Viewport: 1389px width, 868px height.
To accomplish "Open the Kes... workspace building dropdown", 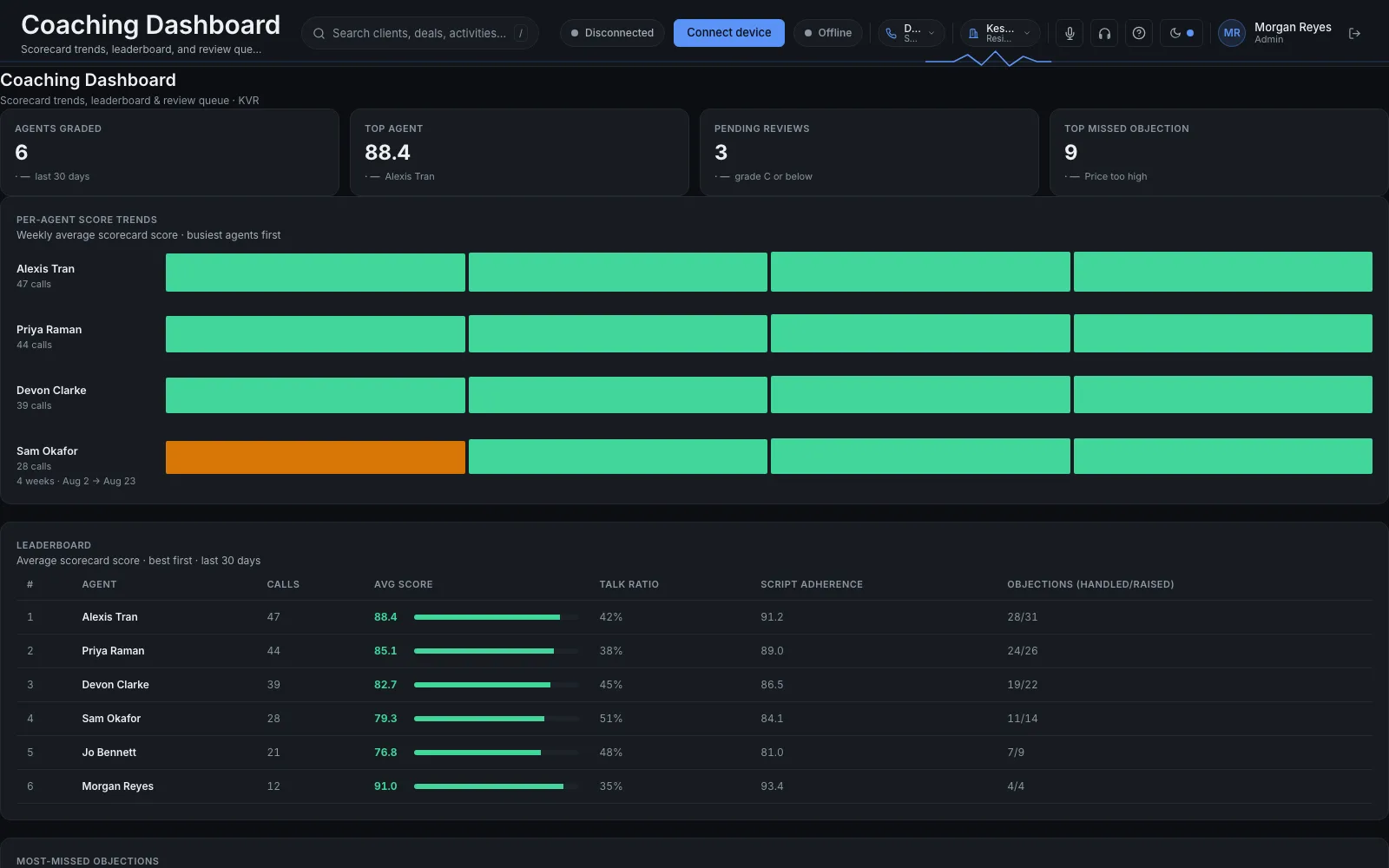I will 1000,33.
